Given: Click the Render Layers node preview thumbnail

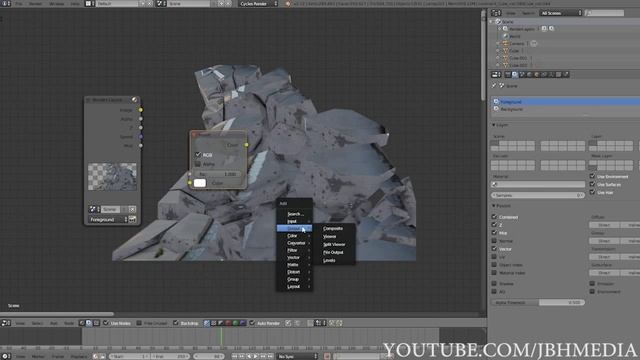Looking at the screenshot, I should 112,177.
